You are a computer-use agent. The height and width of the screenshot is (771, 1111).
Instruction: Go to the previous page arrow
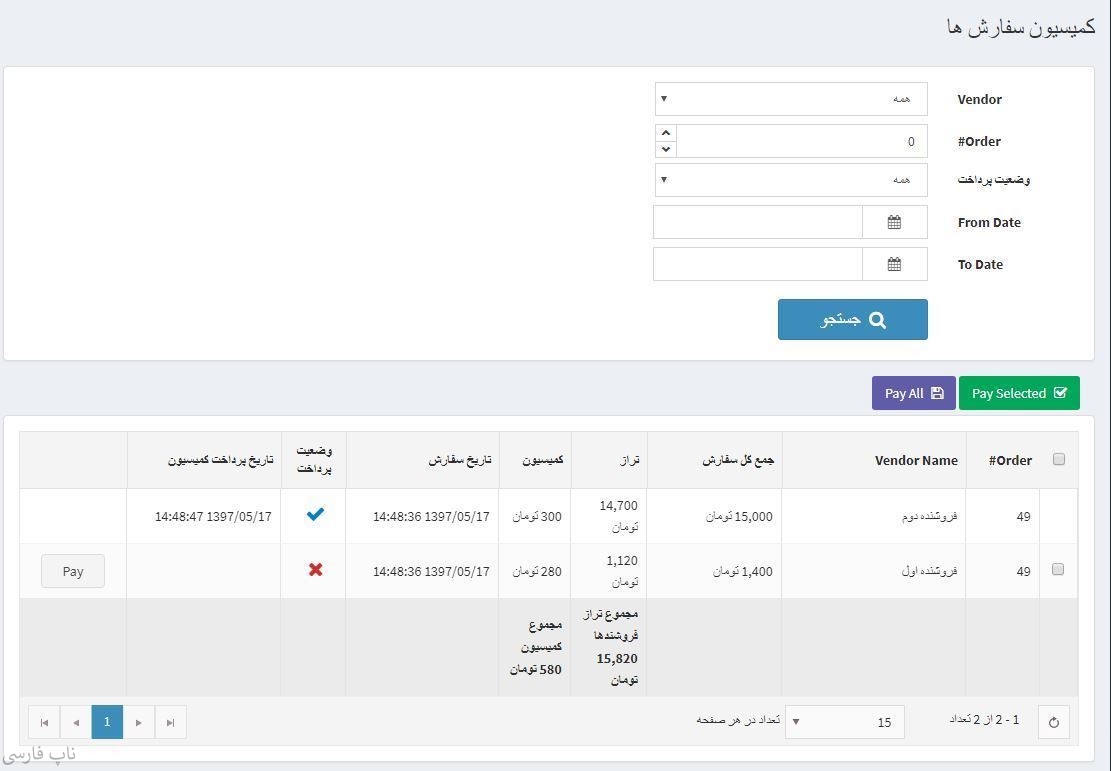point(76,722)
